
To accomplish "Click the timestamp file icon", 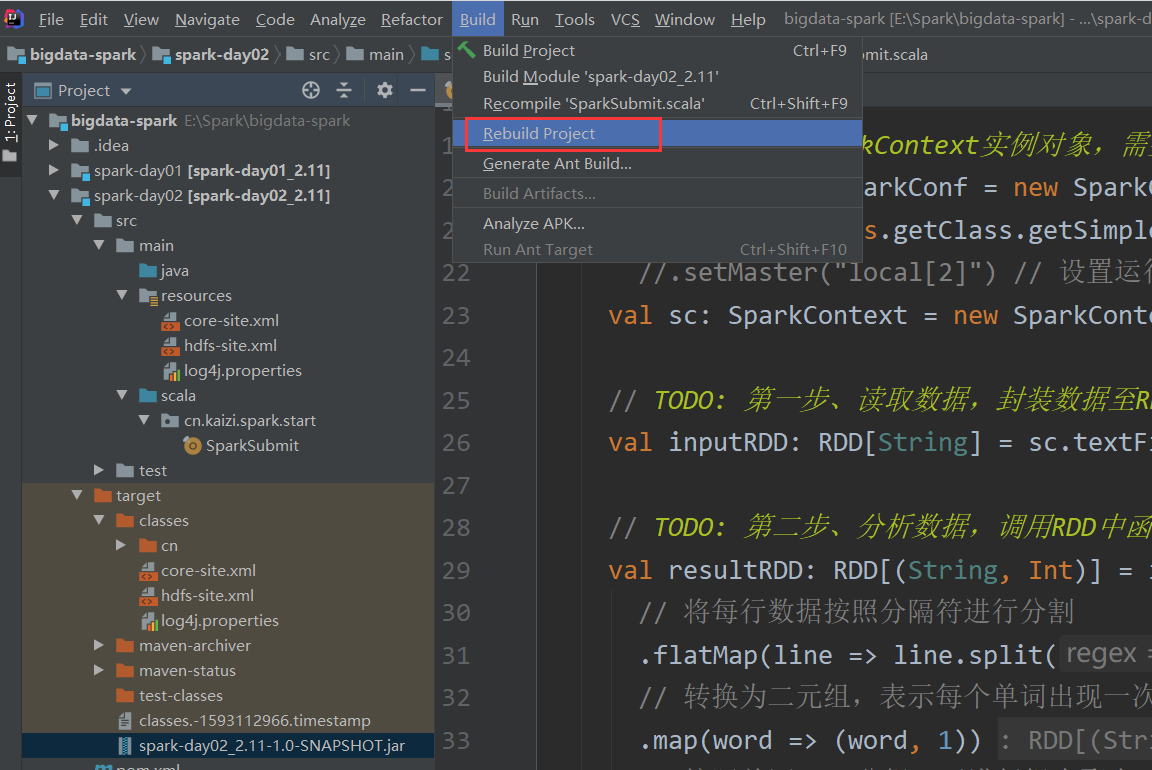I will click(x=126, y=721).
